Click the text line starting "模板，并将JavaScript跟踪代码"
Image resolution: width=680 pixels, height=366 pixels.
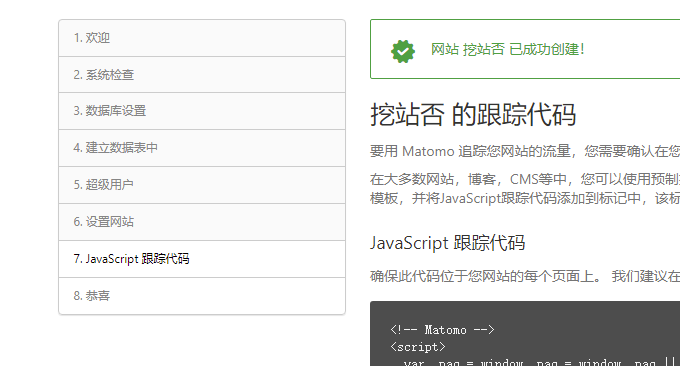tap(525, 198)
